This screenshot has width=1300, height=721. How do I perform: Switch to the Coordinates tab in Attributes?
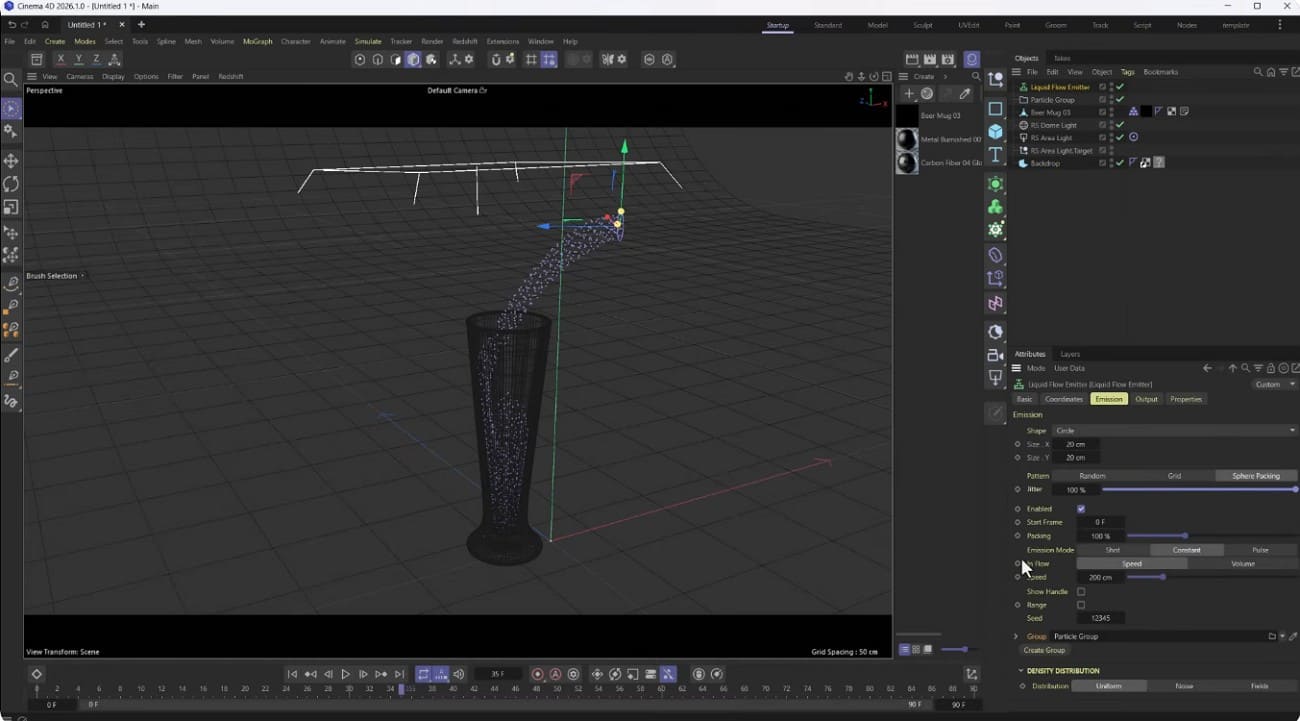[x=1063, y=398]
